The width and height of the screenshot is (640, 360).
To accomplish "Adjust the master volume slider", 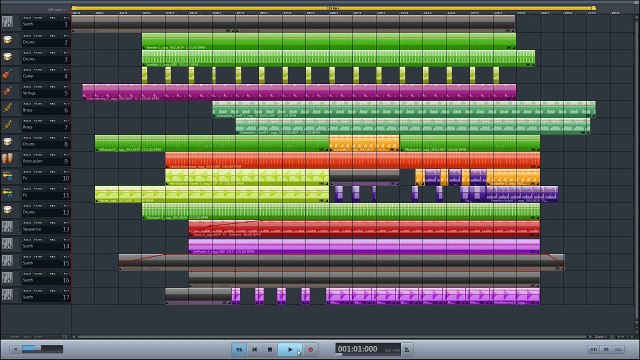I will (x=42, y=349).
